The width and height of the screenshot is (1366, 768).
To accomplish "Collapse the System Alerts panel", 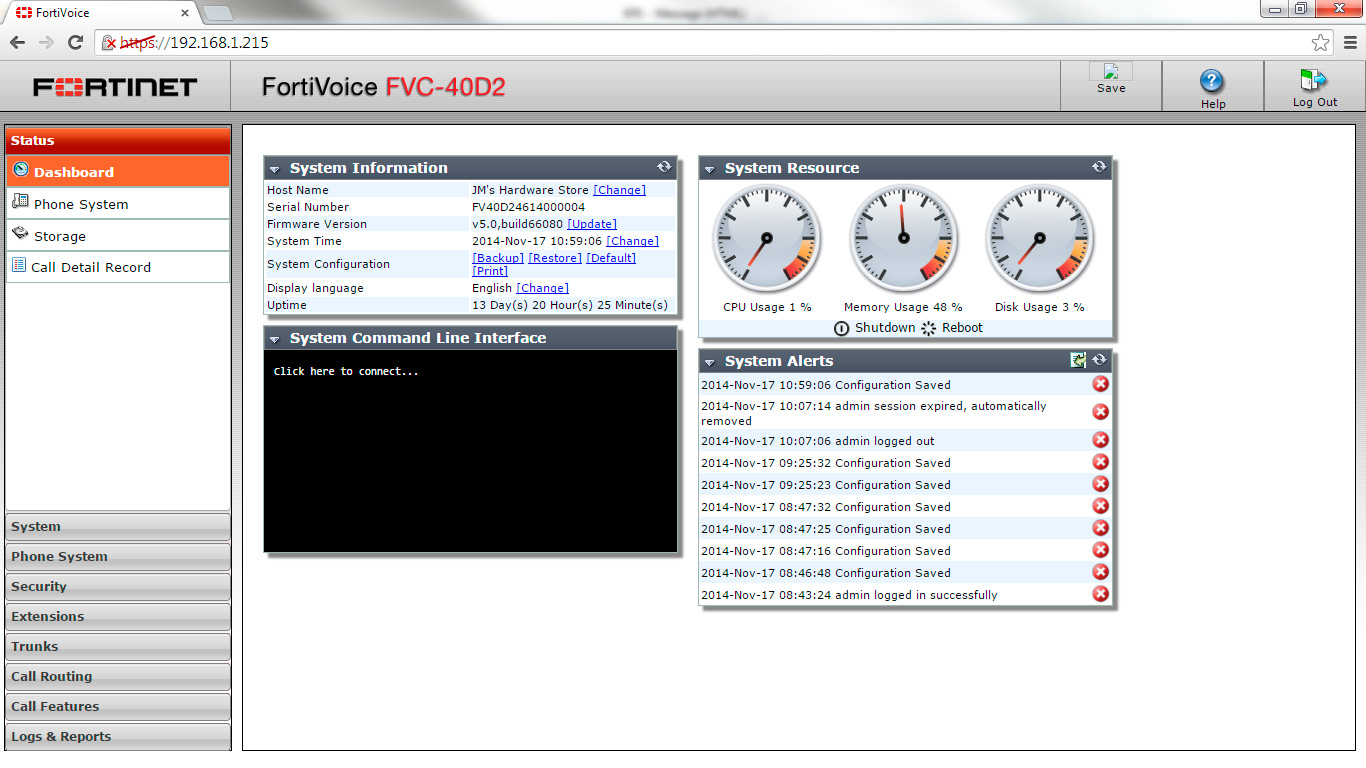I will coord(709,362).
